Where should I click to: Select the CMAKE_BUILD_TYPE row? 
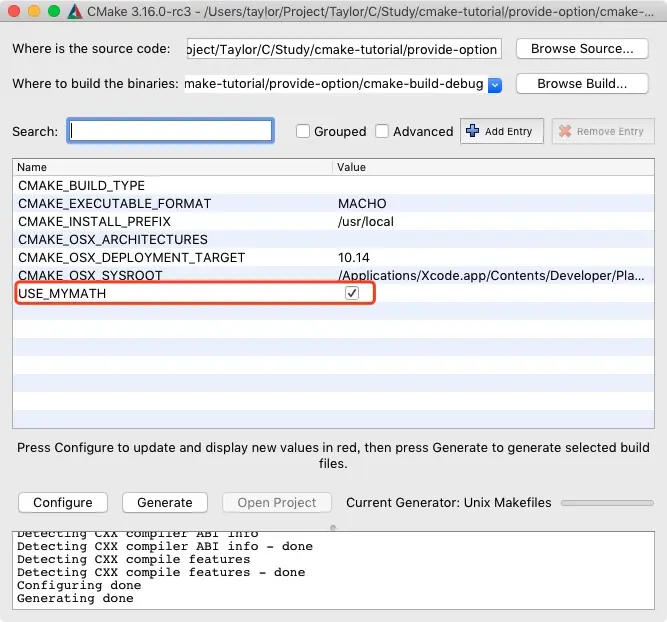click(334, 185)
